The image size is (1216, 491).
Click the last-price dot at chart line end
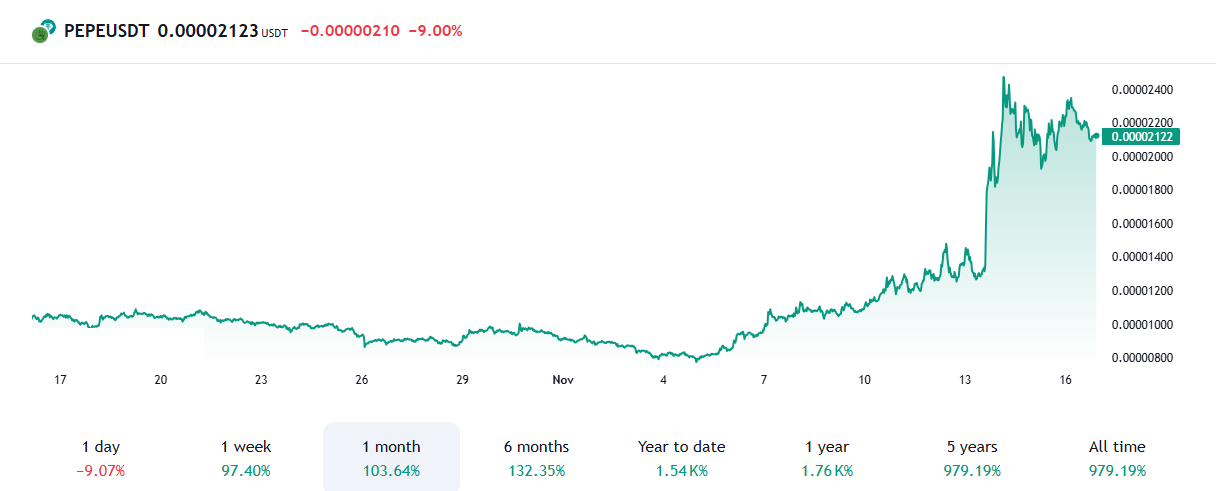tap(1096, 137)
